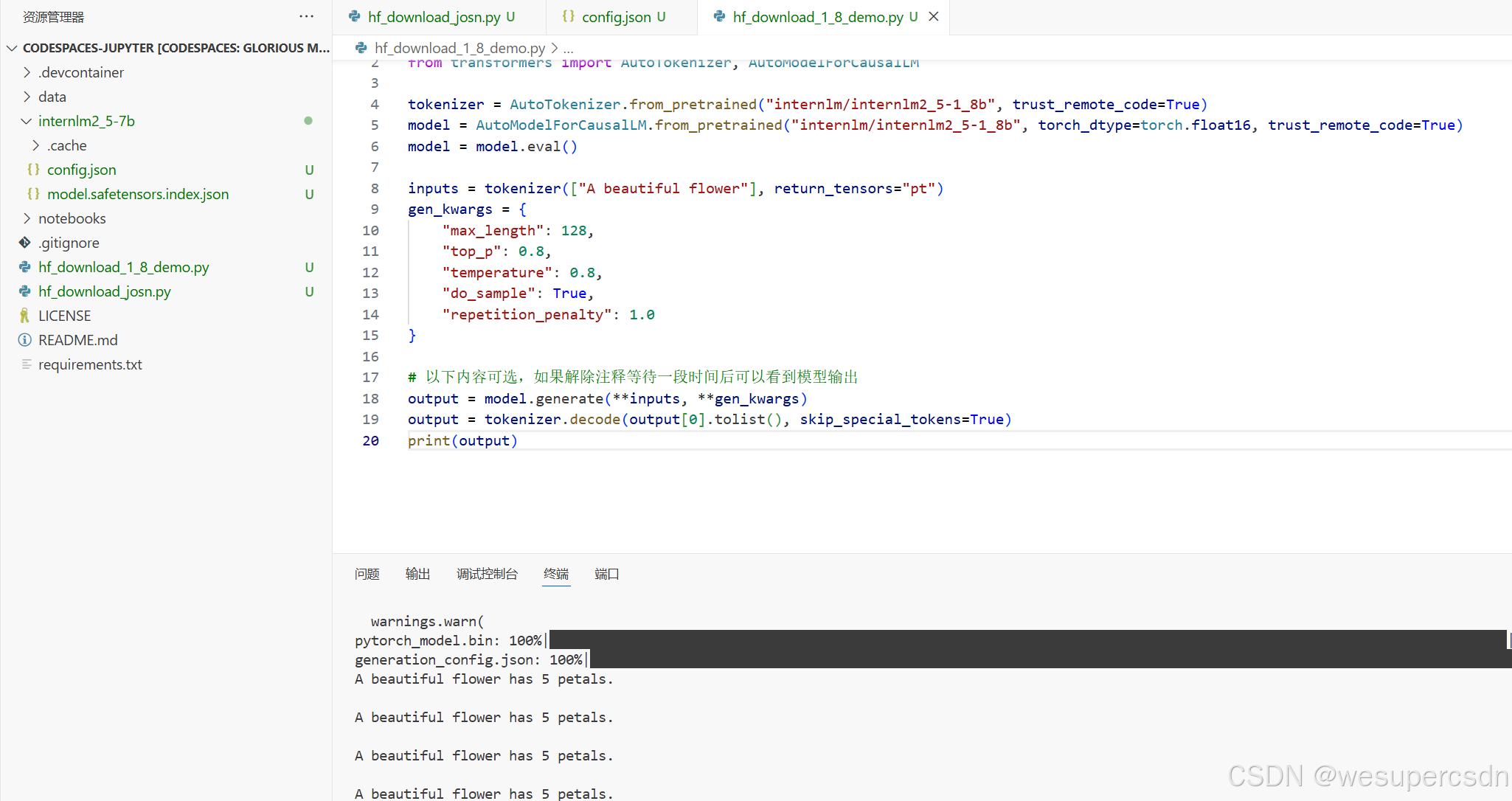Image resolution: width=1512 pixels, height=801 pixels.
Task: Click JSON icon beside model.safetensors.index.json
Action: click(33, 194)
